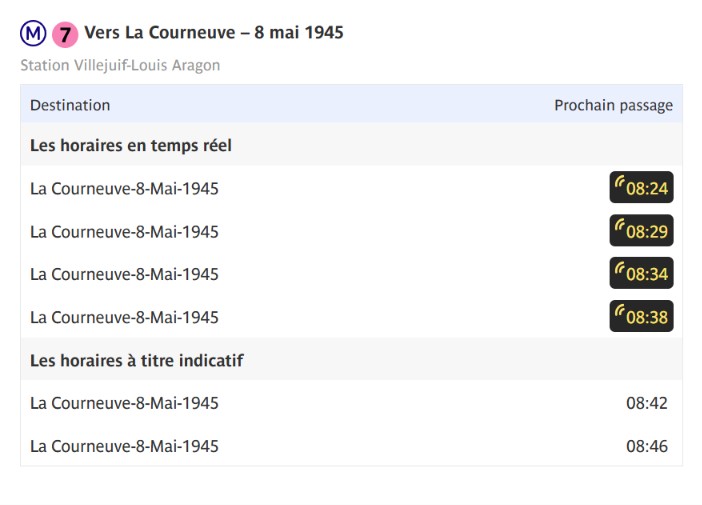Click the real-time signal icon beside 08:29
Screen dimensions: 702x505
coord(620,226)
